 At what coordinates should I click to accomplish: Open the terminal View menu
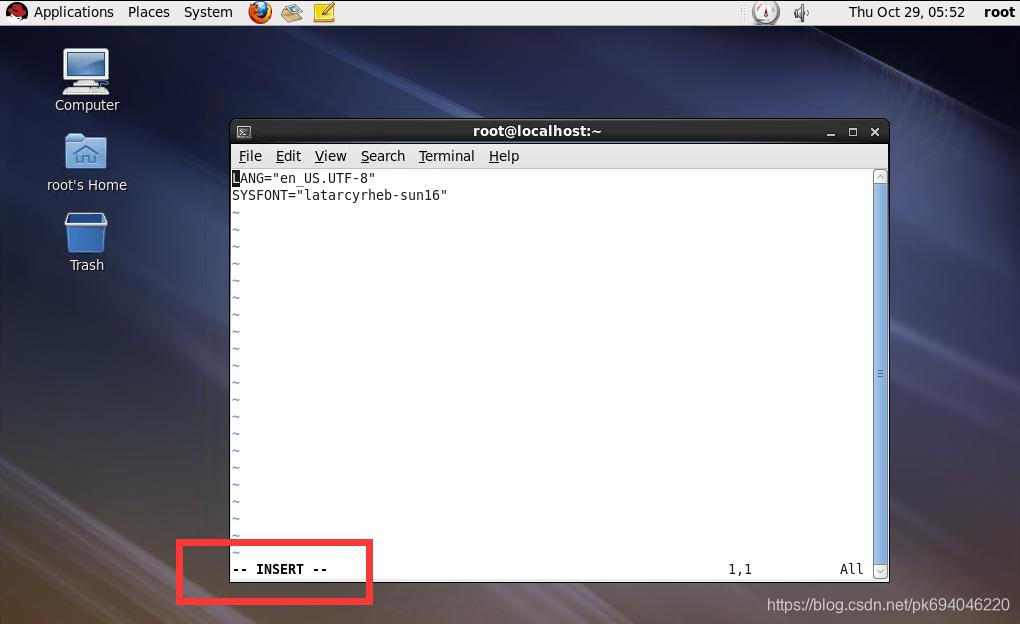(330, 156)
